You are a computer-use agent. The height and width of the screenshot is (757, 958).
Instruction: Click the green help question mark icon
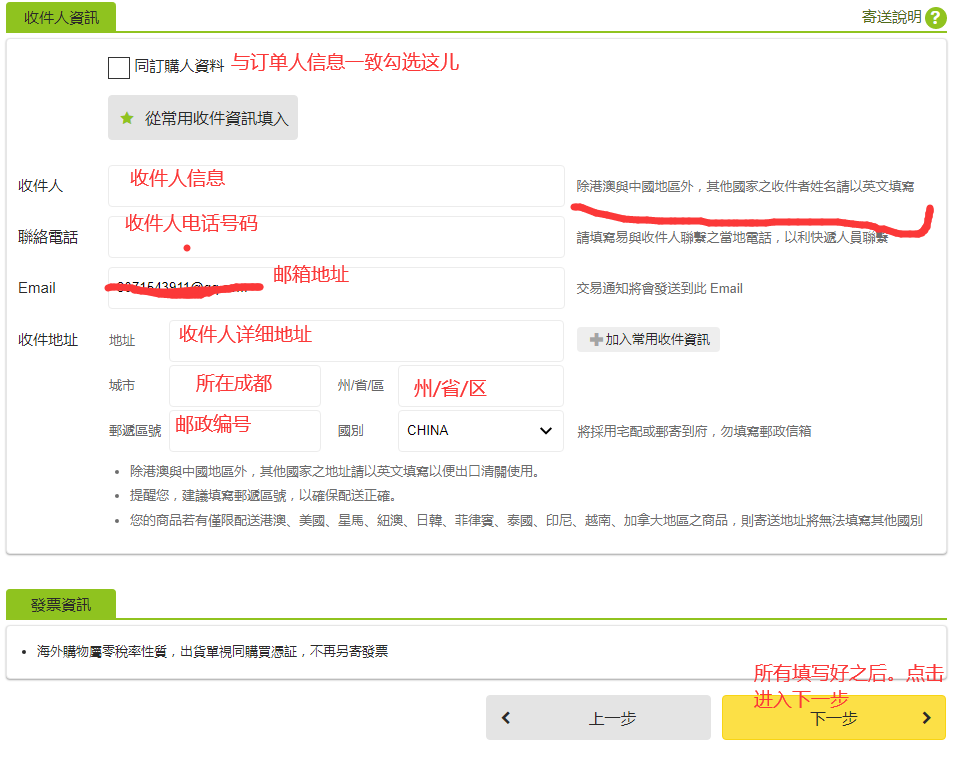coord(934,18)
